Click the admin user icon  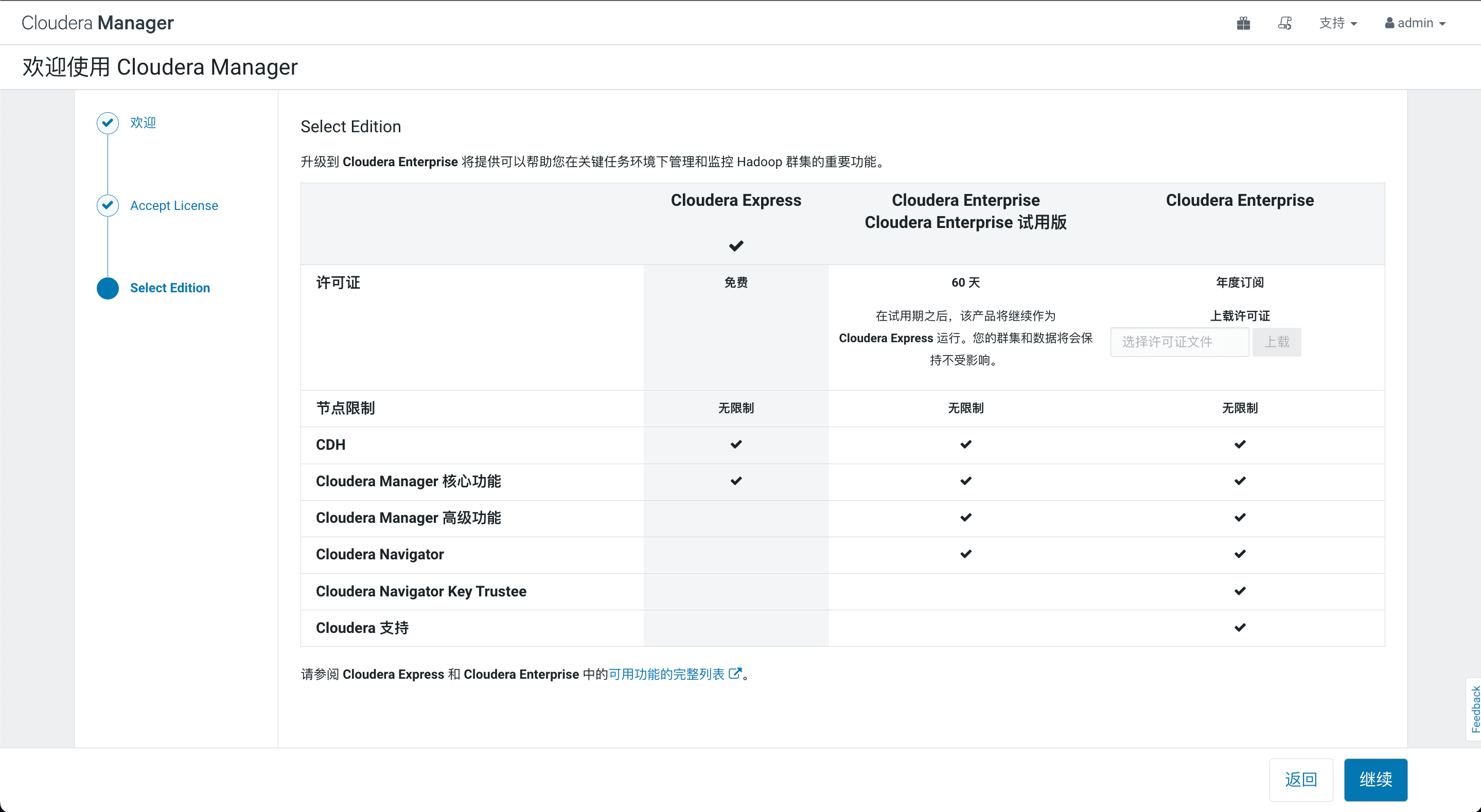tap(1389, 23)
